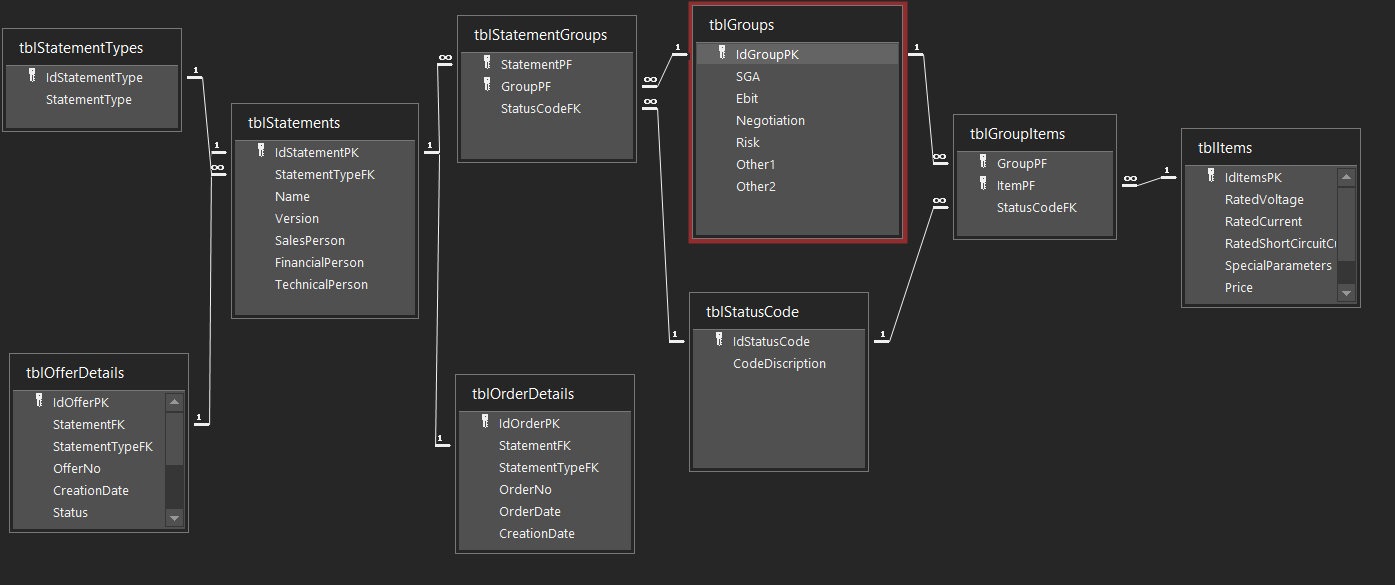The height and width of the screenshot is (585, 1395).
Task: Select CreationDate in tblOfferDetails
Action: [x=91, y=490]
